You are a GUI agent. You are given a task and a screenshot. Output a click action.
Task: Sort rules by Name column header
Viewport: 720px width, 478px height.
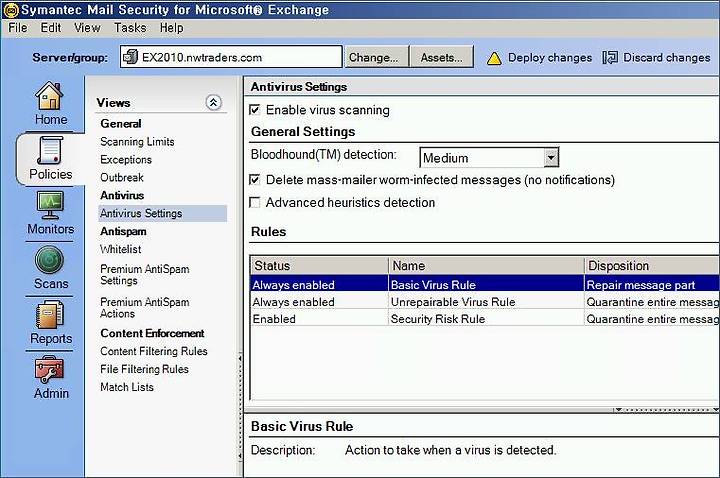point(486,265)
